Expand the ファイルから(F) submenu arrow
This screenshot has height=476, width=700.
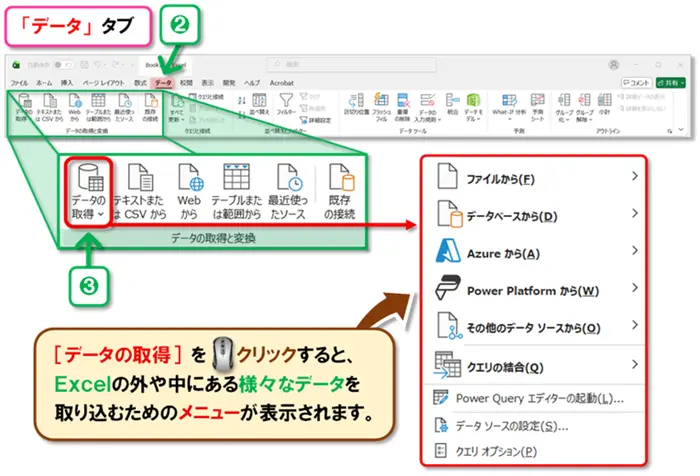click(635, 176)
